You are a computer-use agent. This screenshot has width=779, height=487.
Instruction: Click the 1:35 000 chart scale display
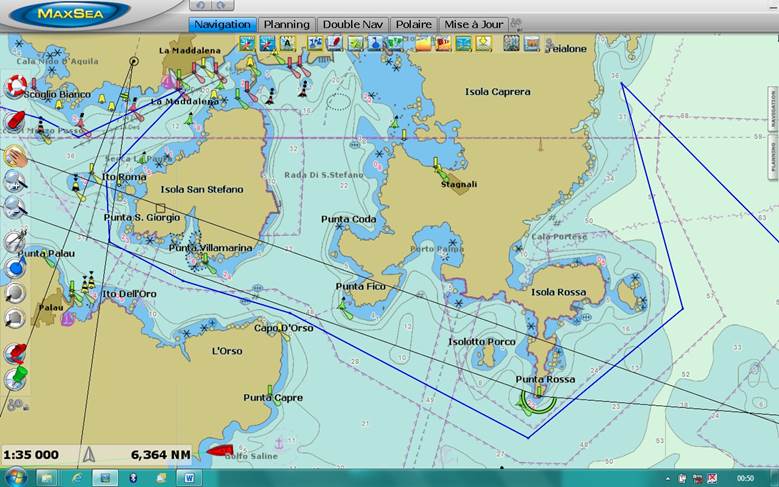[x=31, y=455]
